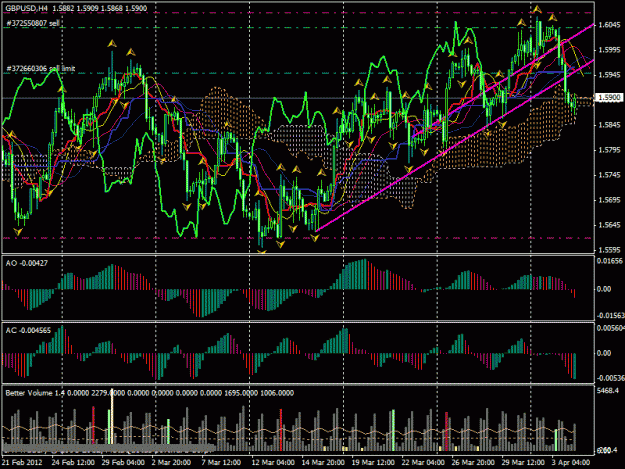Click the volume scale value 5468.4

point(608,391)
